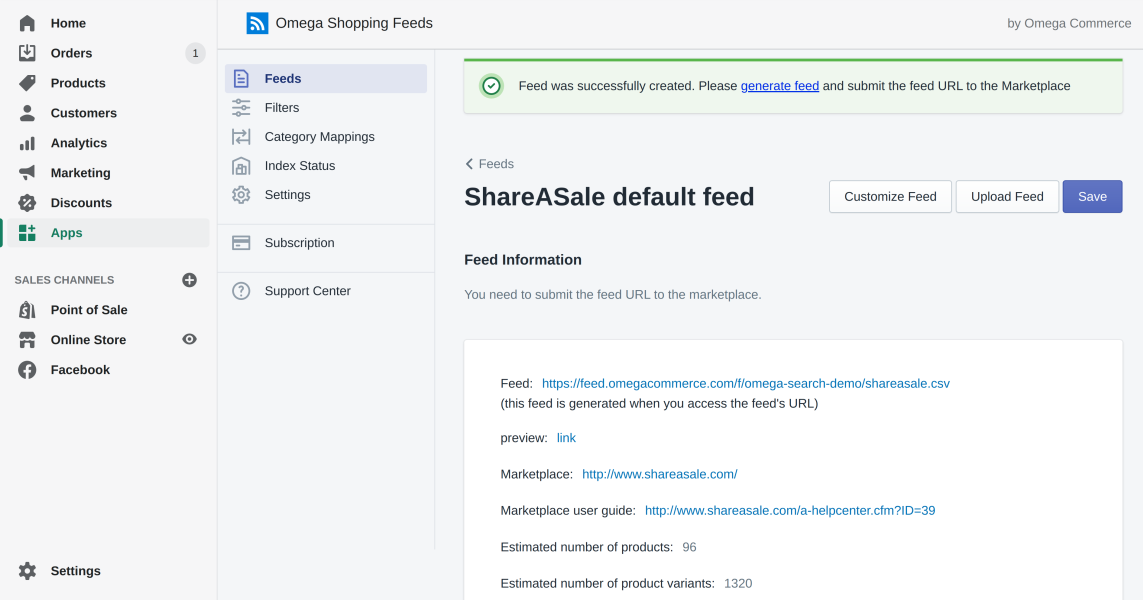Image resolution: width=1143 pixels, height=600 pixels.
Task: Click the Customers person icon
Action: tap(27, 113)
